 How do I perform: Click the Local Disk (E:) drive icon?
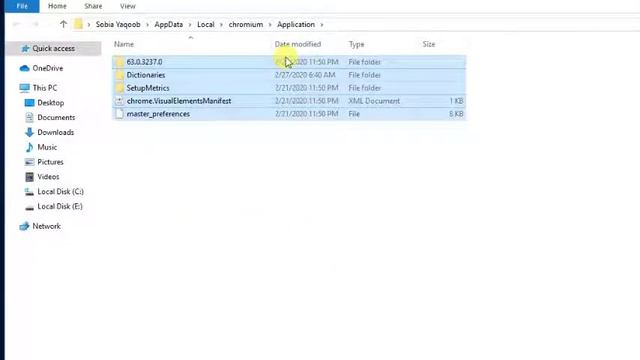click(29, 207)
